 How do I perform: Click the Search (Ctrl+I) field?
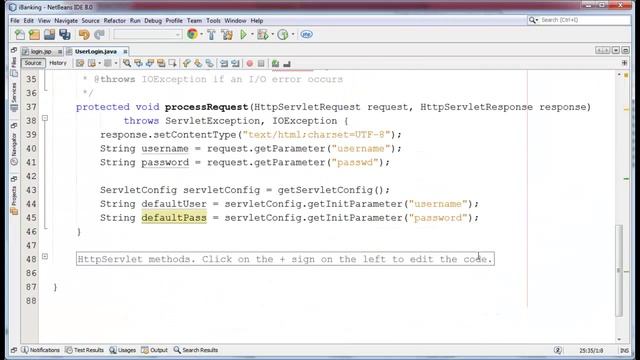579,20
